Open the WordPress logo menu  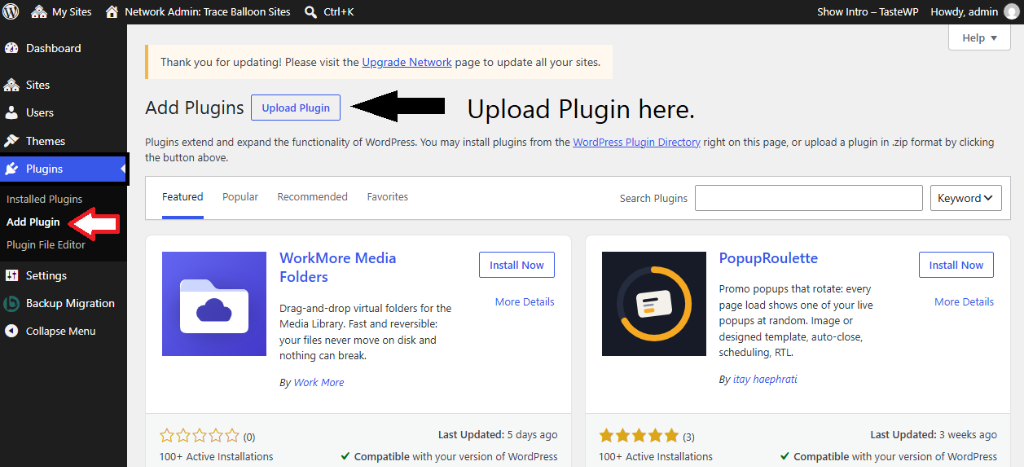tap(11, 12)
